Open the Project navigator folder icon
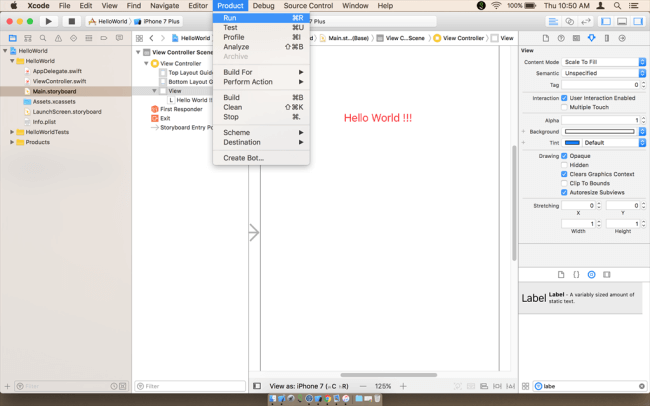This screenshot has width=650, height=406. 13,38
